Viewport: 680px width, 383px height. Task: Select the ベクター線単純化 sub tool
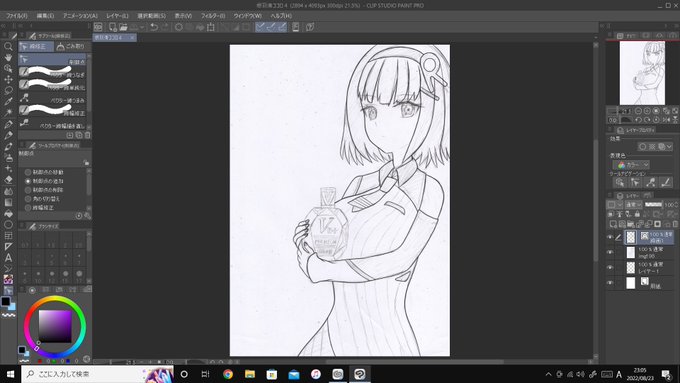(53, 85)
